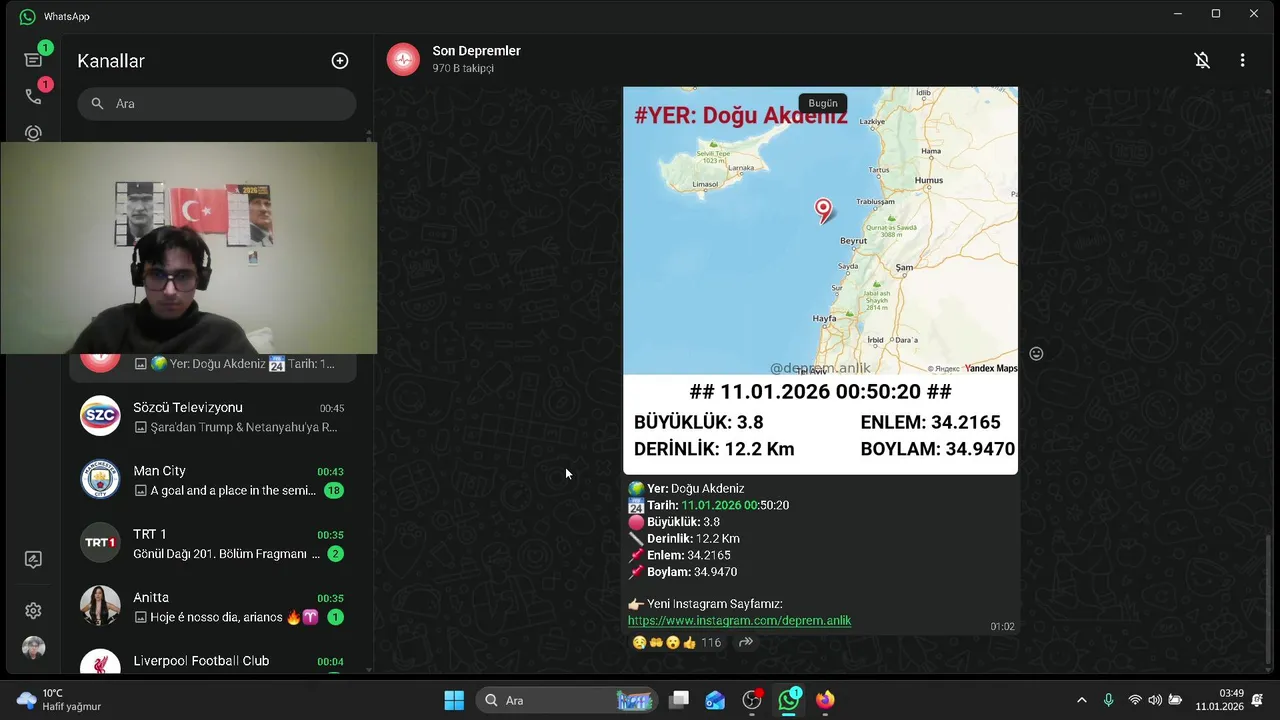The height and width of the screenshot is (720, 1280).
Task: Open WhatsApp settings gear
Action: tap(33, 610)
